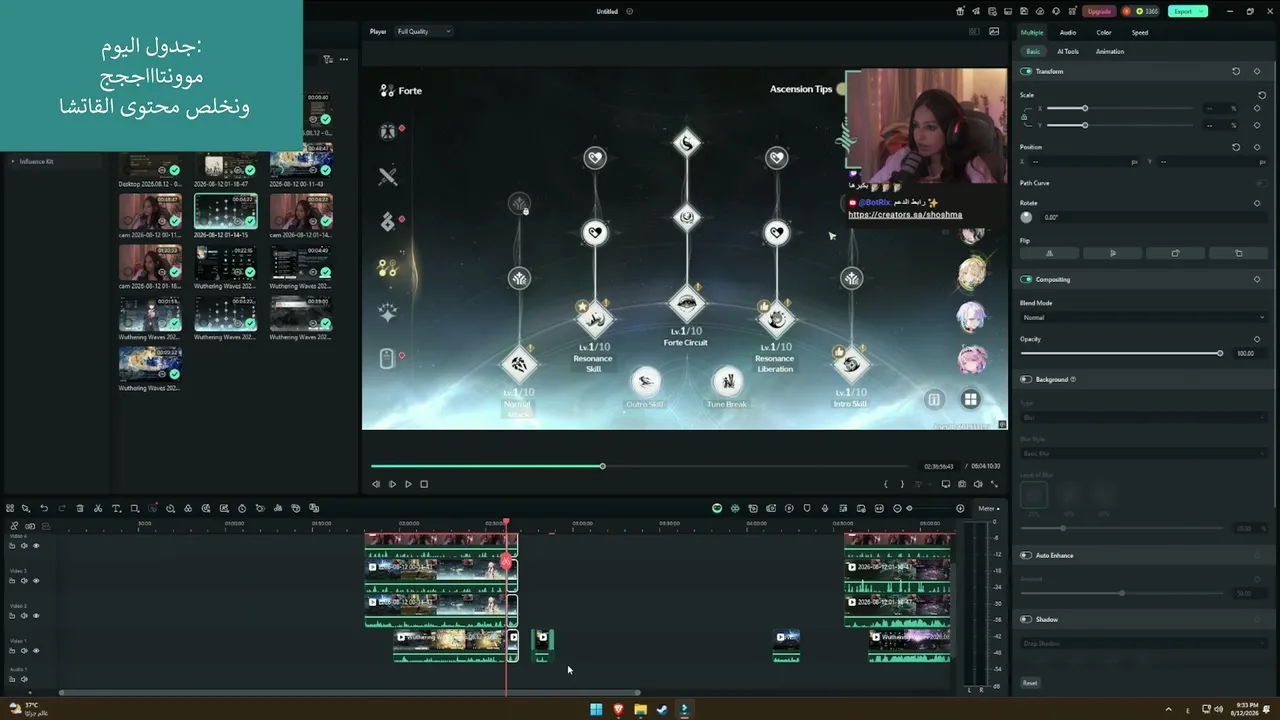The image size is (1280, 720).
Task: Enable the Shadow toggle
Action: click(x=1026, y=619)
